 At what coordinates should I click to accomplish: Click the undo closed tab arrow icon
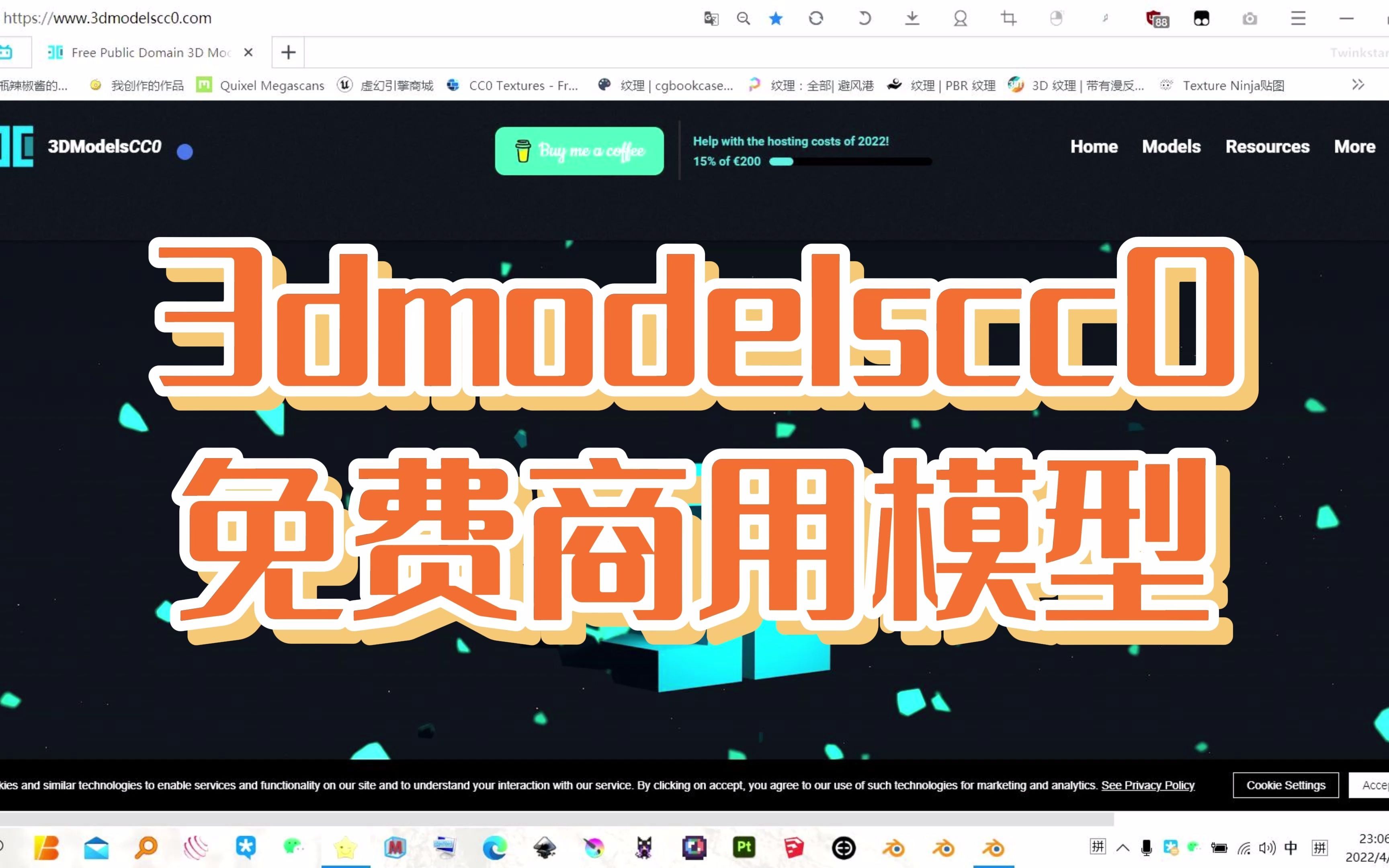865,19
